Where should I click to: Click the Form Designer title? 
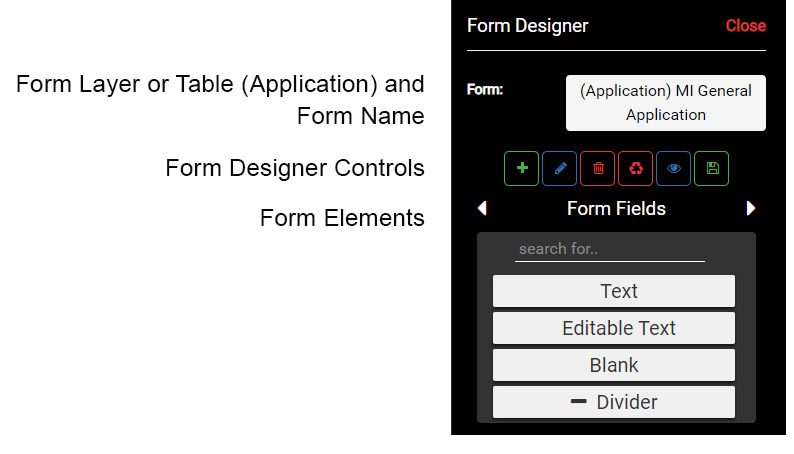tap(528, 26)
